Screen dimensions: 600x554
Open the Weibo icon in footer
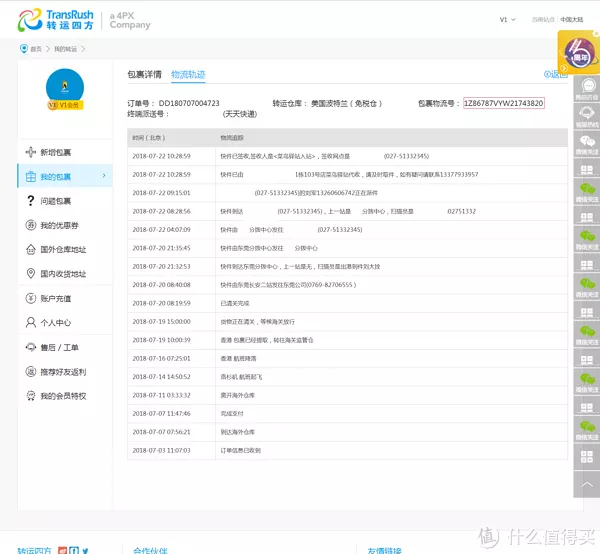point(62,551)
